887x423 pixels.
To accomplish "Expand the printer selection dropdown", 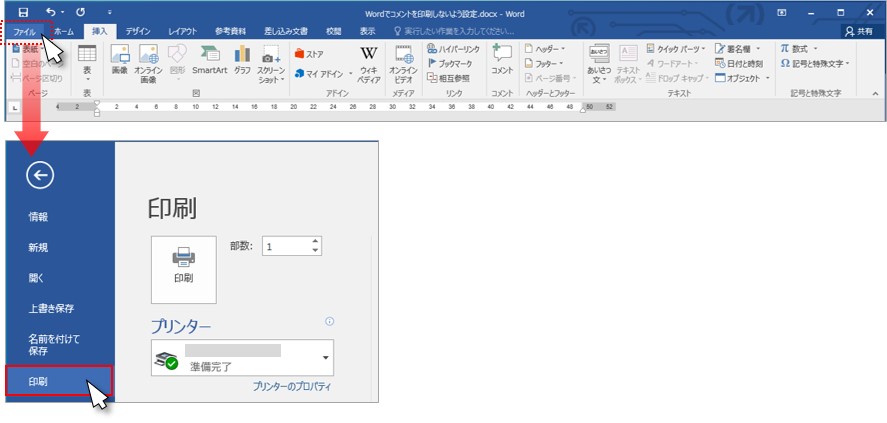I will click(325, 357).
